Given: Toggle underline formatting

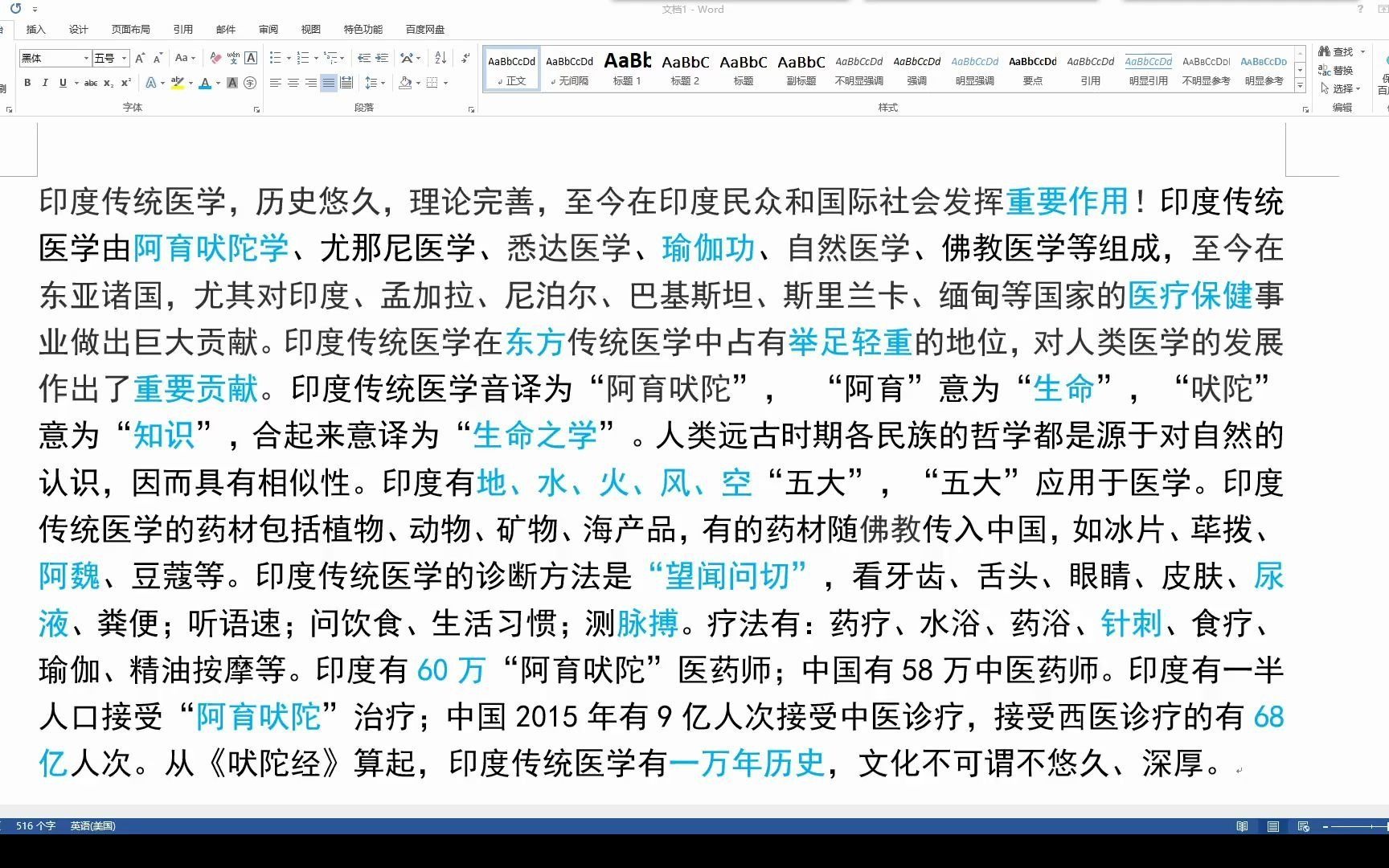Looking at the screenshot, I should pyautogui.click(x=63, y=83).
